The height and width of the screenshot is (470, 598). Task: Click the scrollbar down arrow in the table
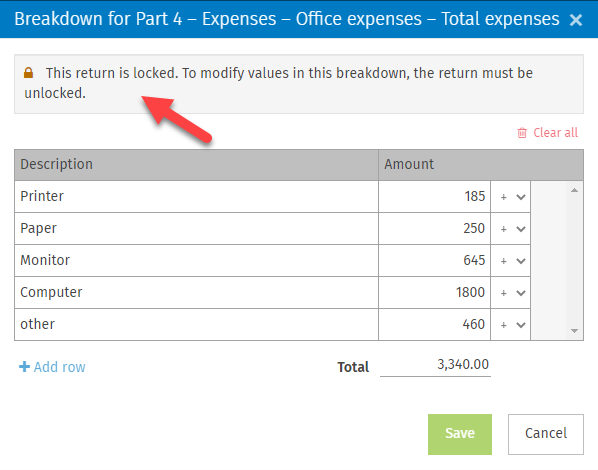[574, 331]
